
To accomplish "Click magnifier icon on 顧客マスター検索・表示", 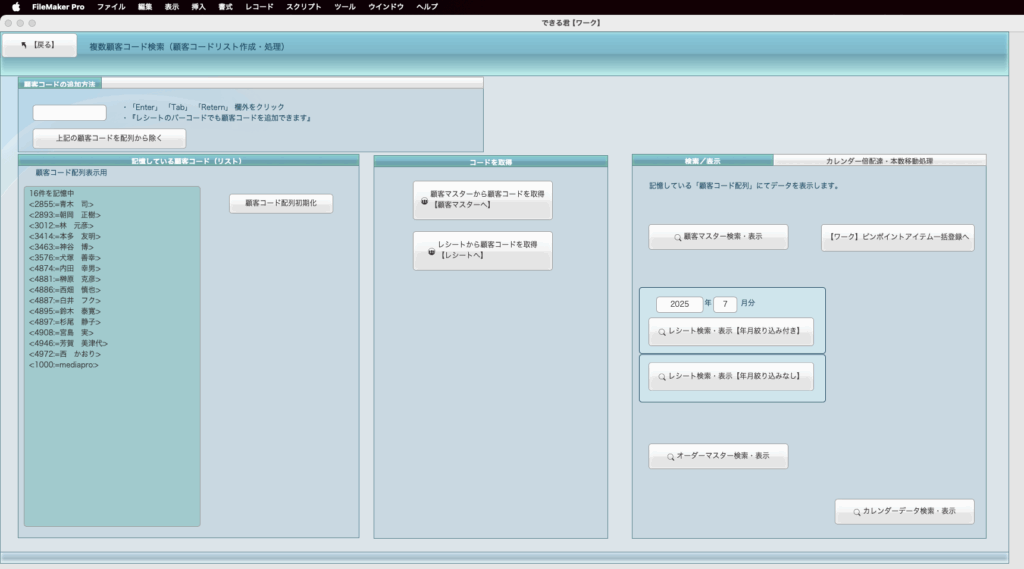I will pos(677,237).
